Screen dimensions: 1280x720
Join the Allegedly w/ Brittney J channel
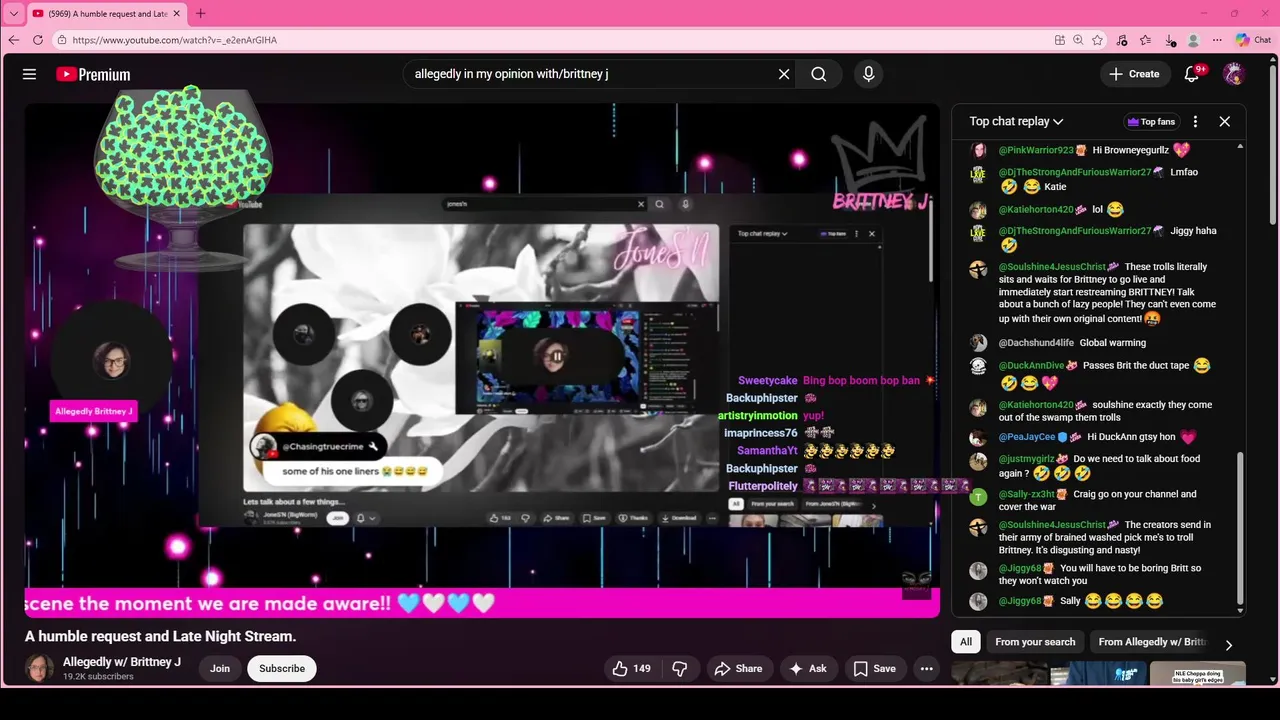pos(220,668)
